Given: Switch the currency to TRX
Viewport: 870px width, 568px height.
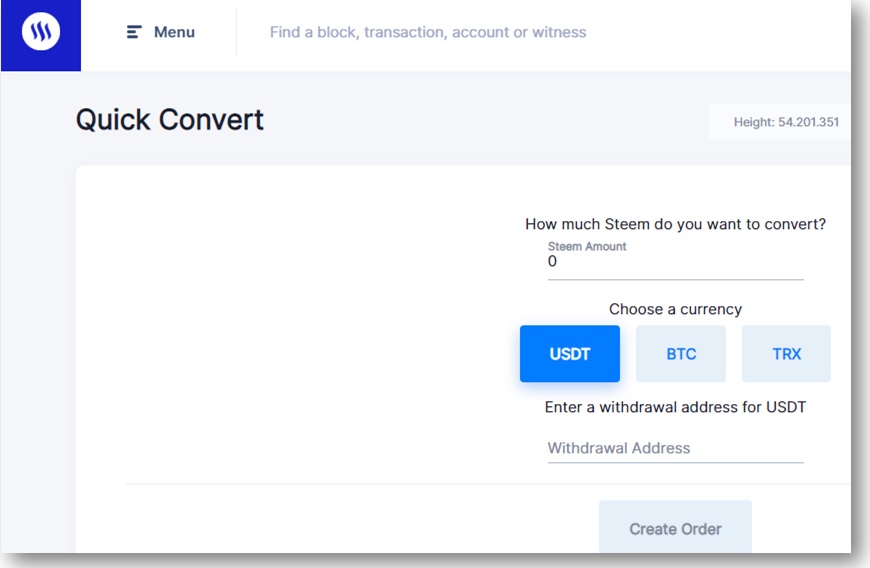Looking at the screenshot, I should [x=786, y=354].
